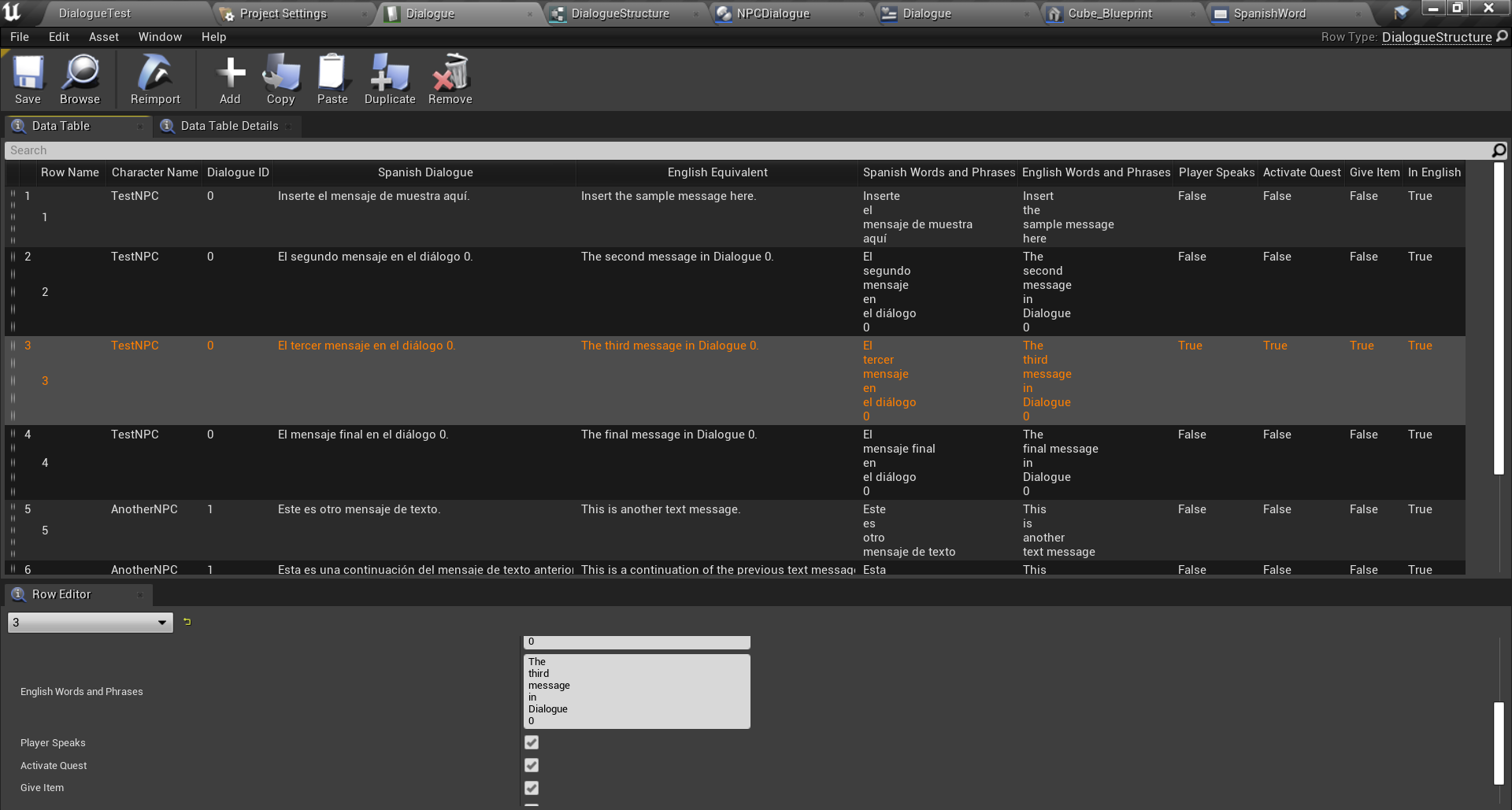This screenshot has width=1512, height=810.
Task: Toggle the Activate Quest checkbox
Action: point(532,765)
